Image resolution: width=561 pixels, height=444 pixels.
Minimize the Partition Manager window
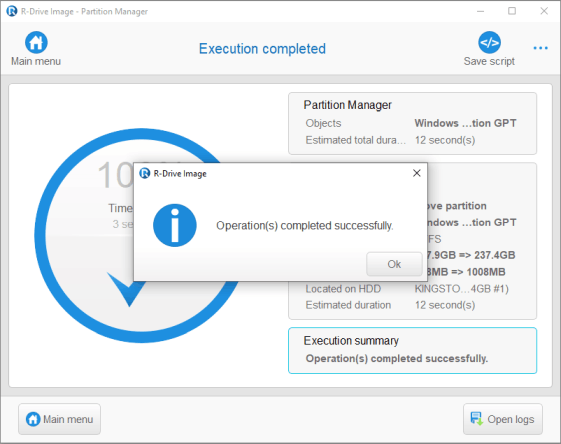tap(480, 11)
